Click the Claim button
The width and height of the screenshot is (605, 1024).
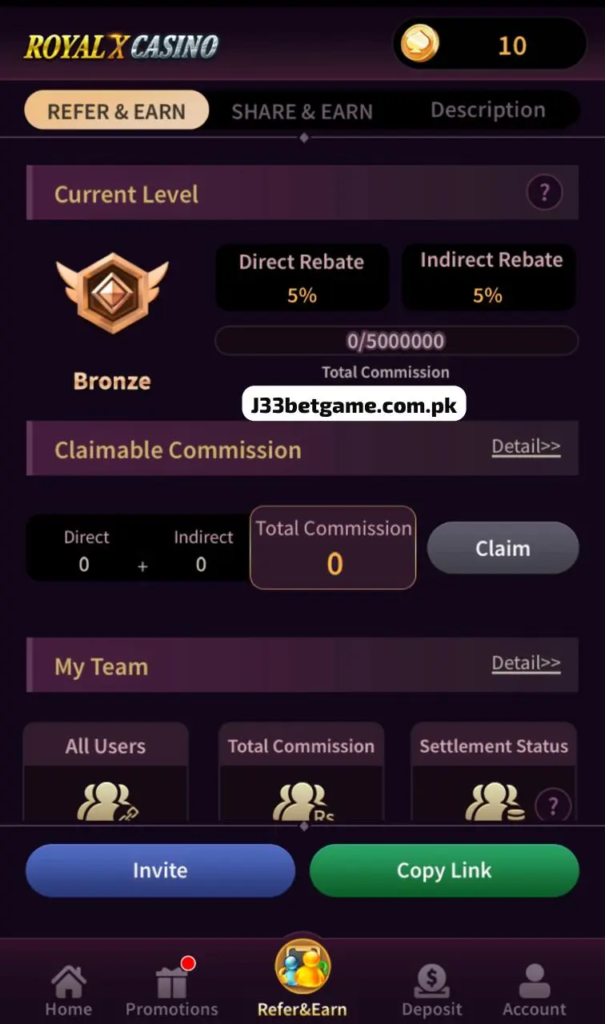coord(503,548)
